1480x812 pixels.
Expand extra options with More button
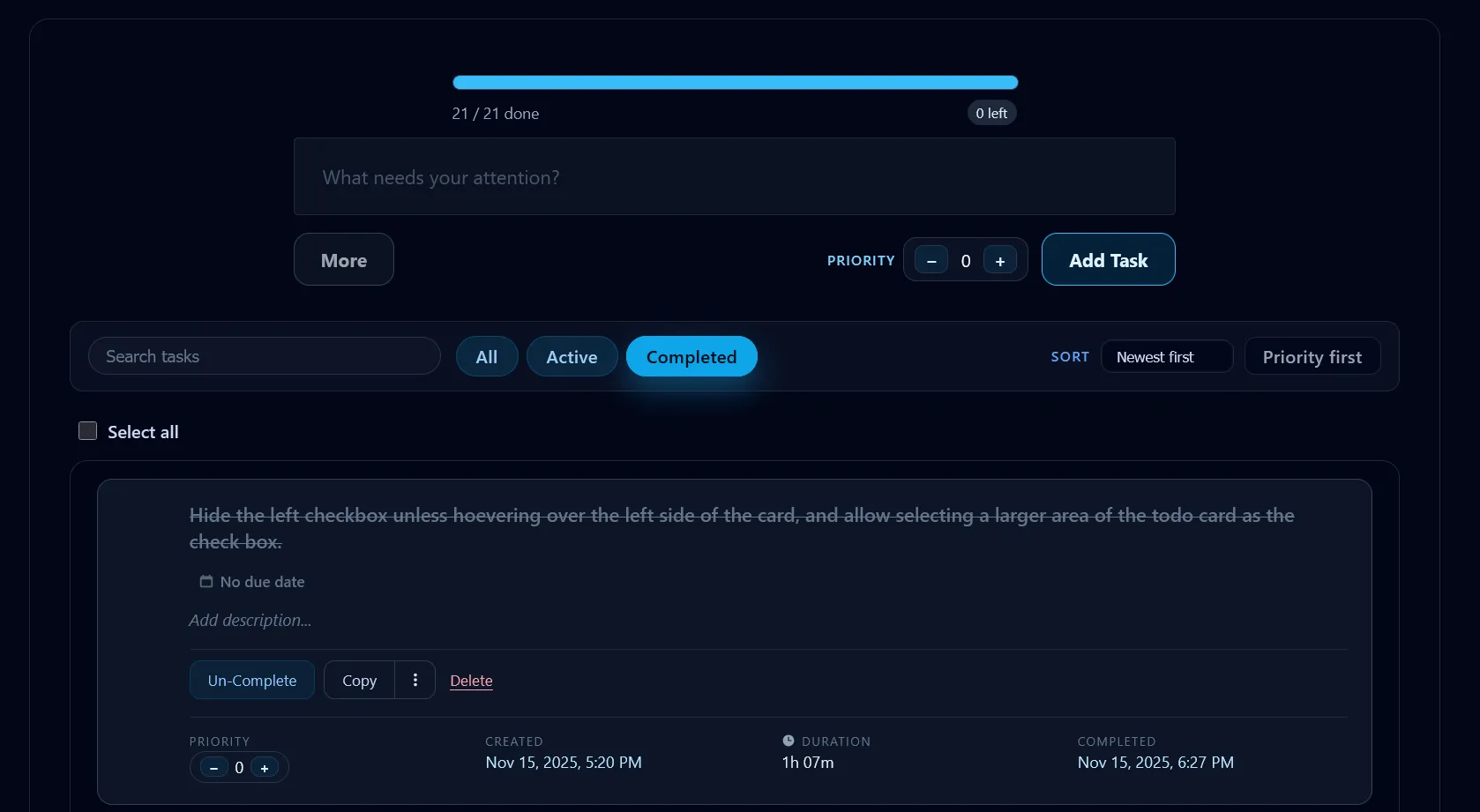tap(343, 260)
